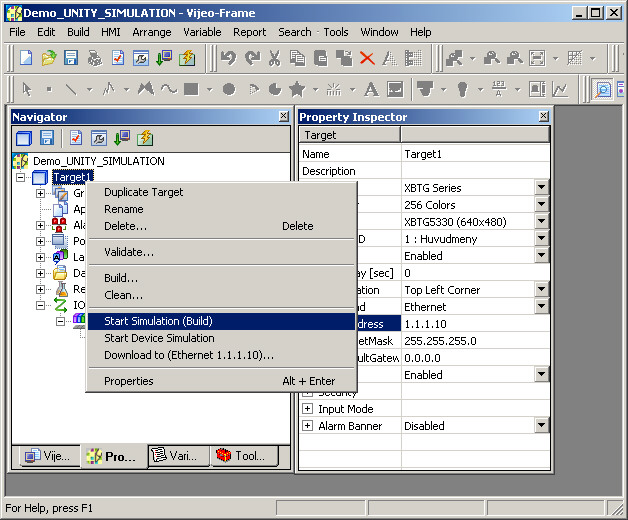Viewport: 628px width, 520px height.
Task: Click the Build wrench icon in main toolbar
Action: 141,58
